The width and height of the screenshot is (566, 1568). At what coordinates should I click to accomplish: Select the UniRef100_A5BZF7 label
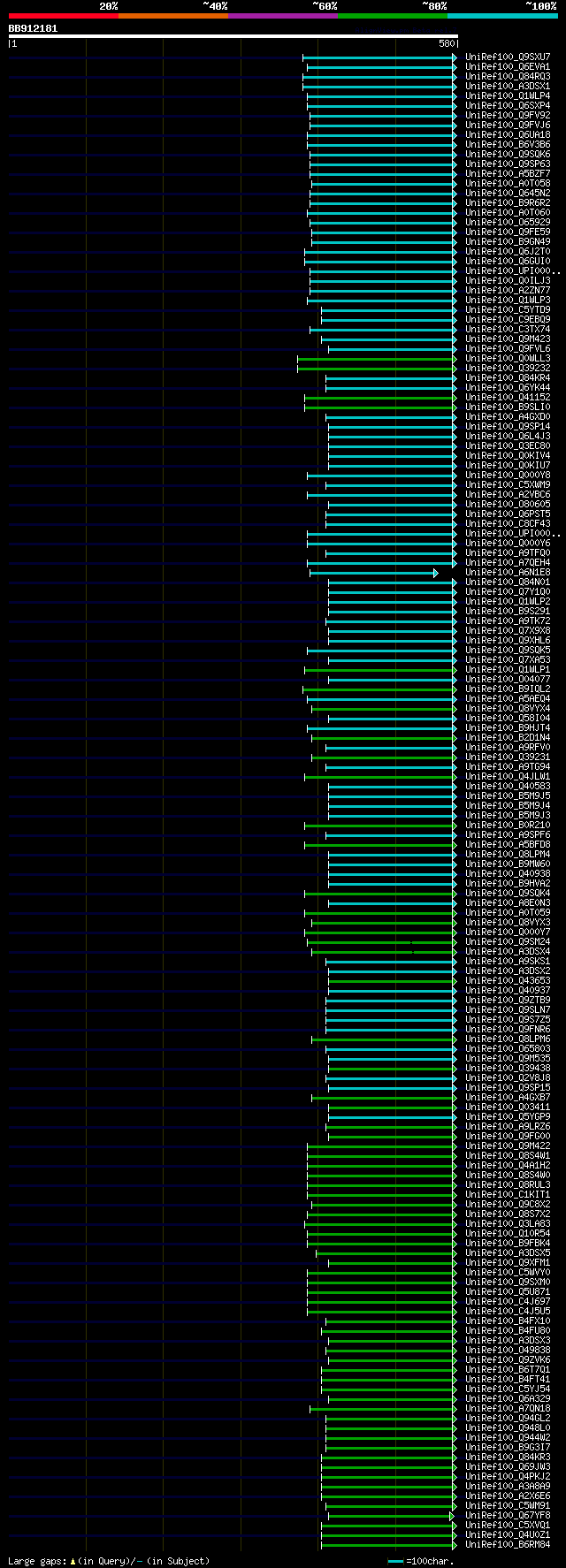click(x=508, y=173)
